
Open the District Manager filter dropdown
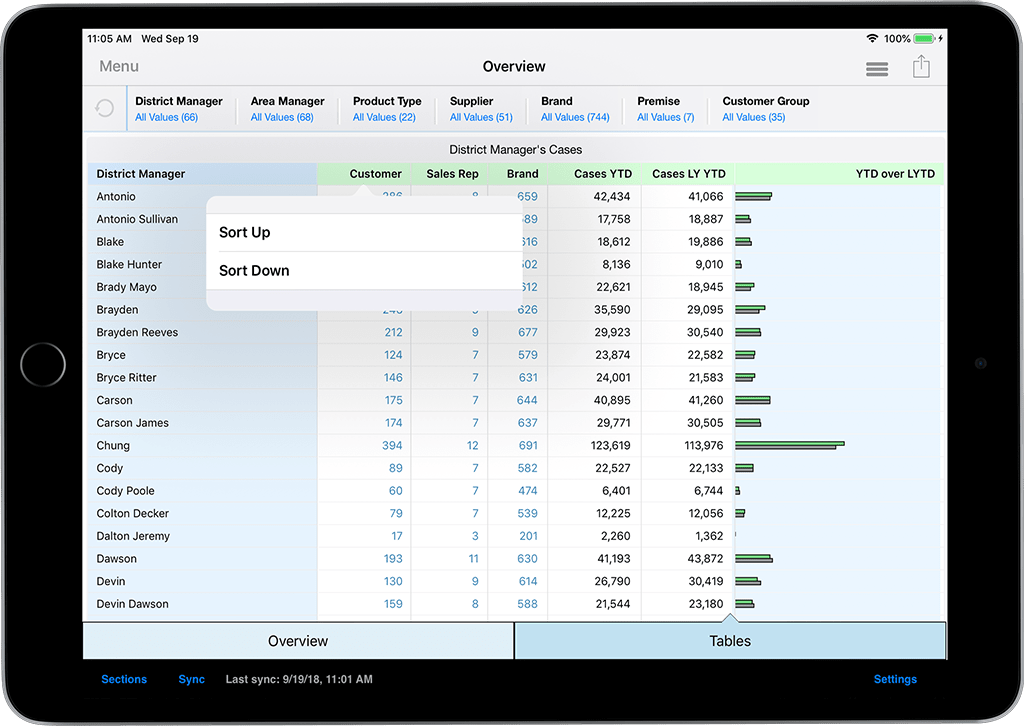click(179, 109)
